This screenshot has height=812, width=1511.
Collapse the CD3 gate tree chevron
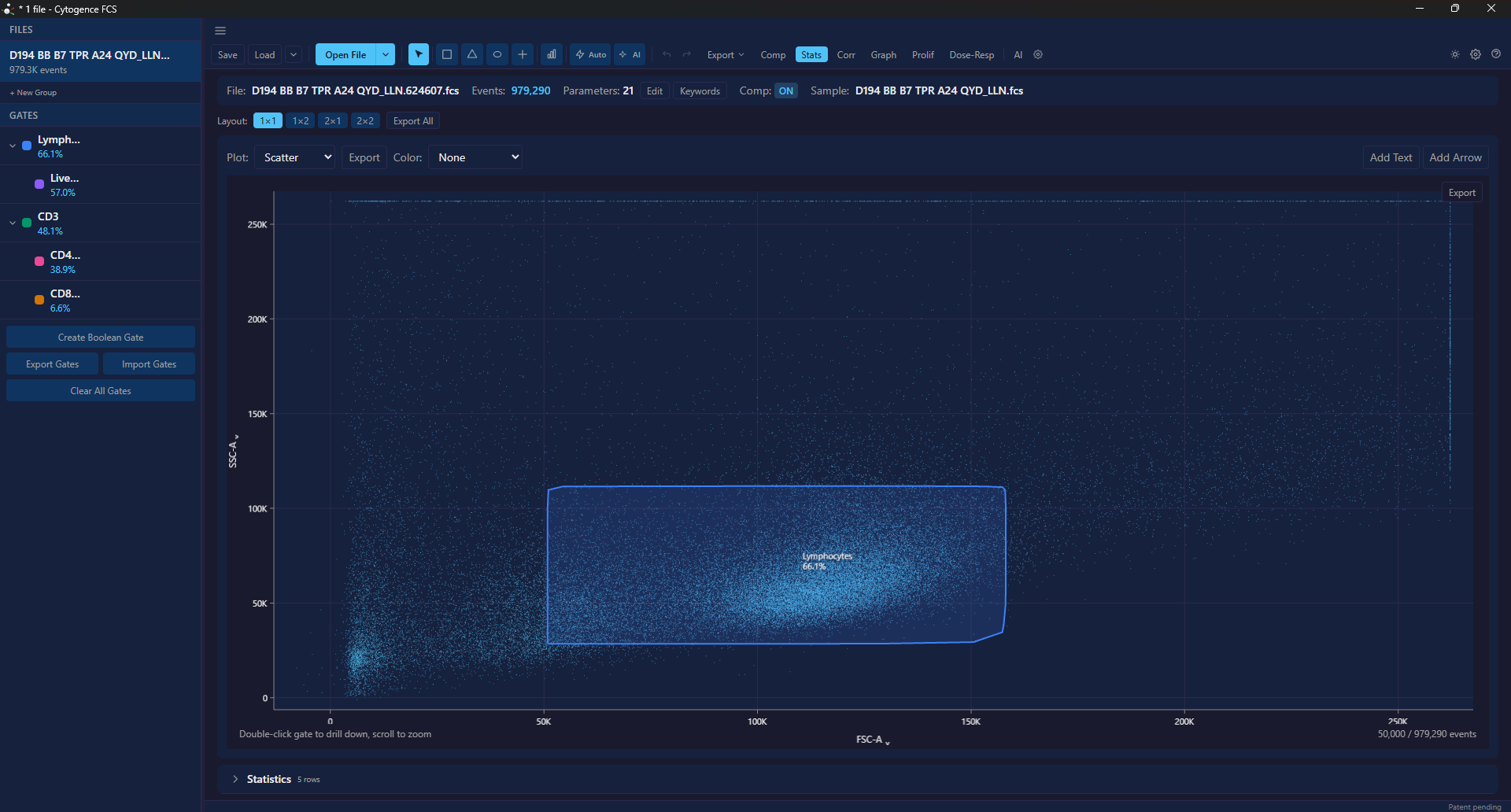(13, 223)
